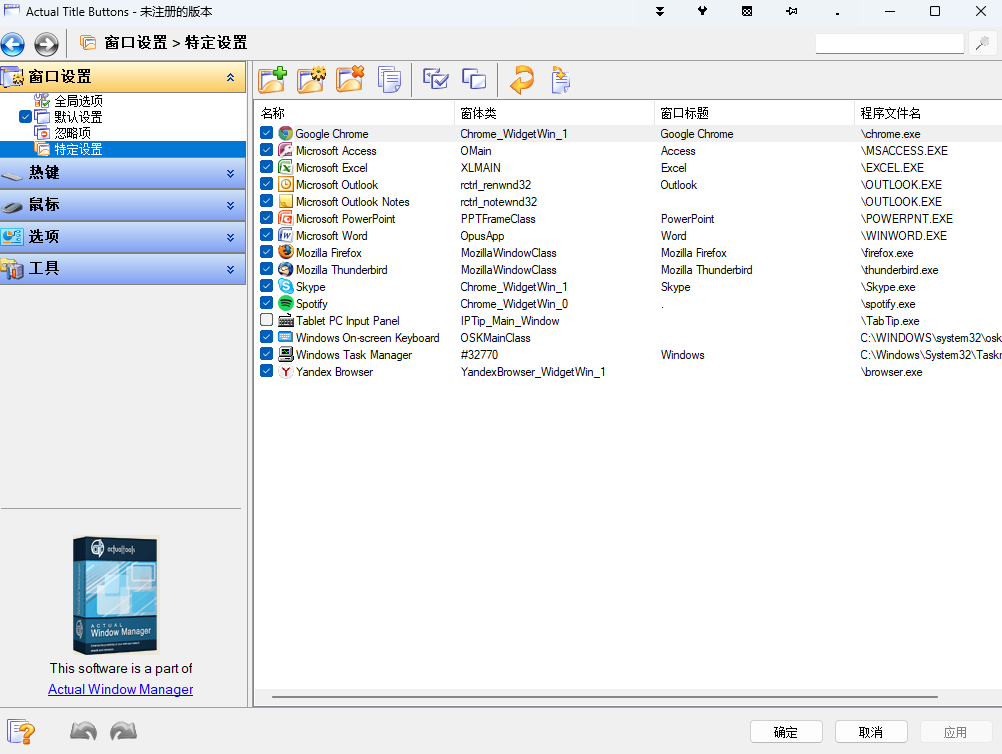Click the gray redo arrow at bottom

coord(123,731)
